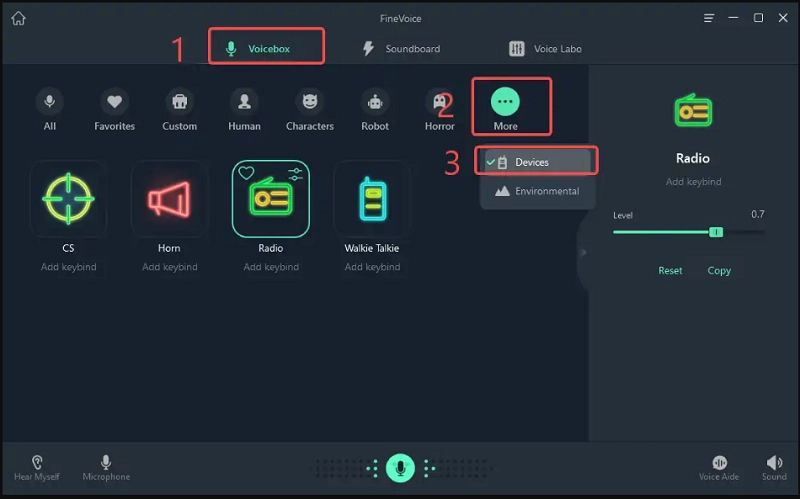Collapse the right side panel arrow
Screen dimensions: 800x499
(x=584, y=252)
